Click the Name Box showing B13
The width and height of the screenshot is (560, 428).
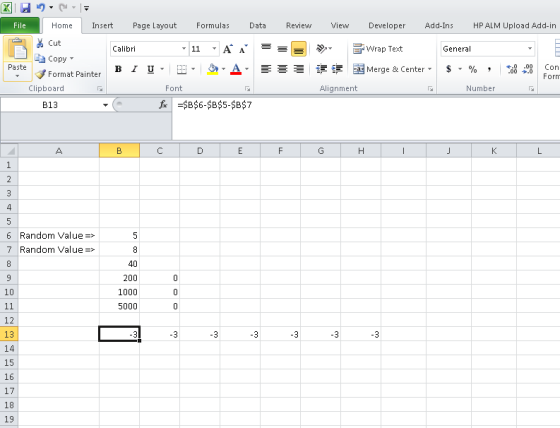pos(50,105)
